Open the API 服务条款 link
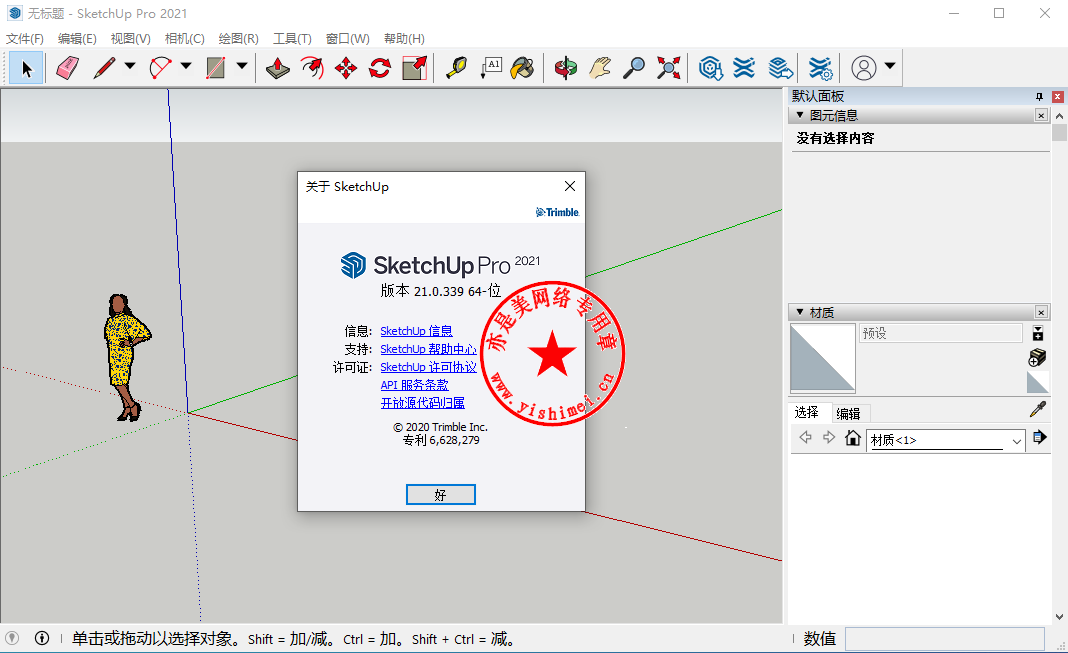 tap(414, 385)
